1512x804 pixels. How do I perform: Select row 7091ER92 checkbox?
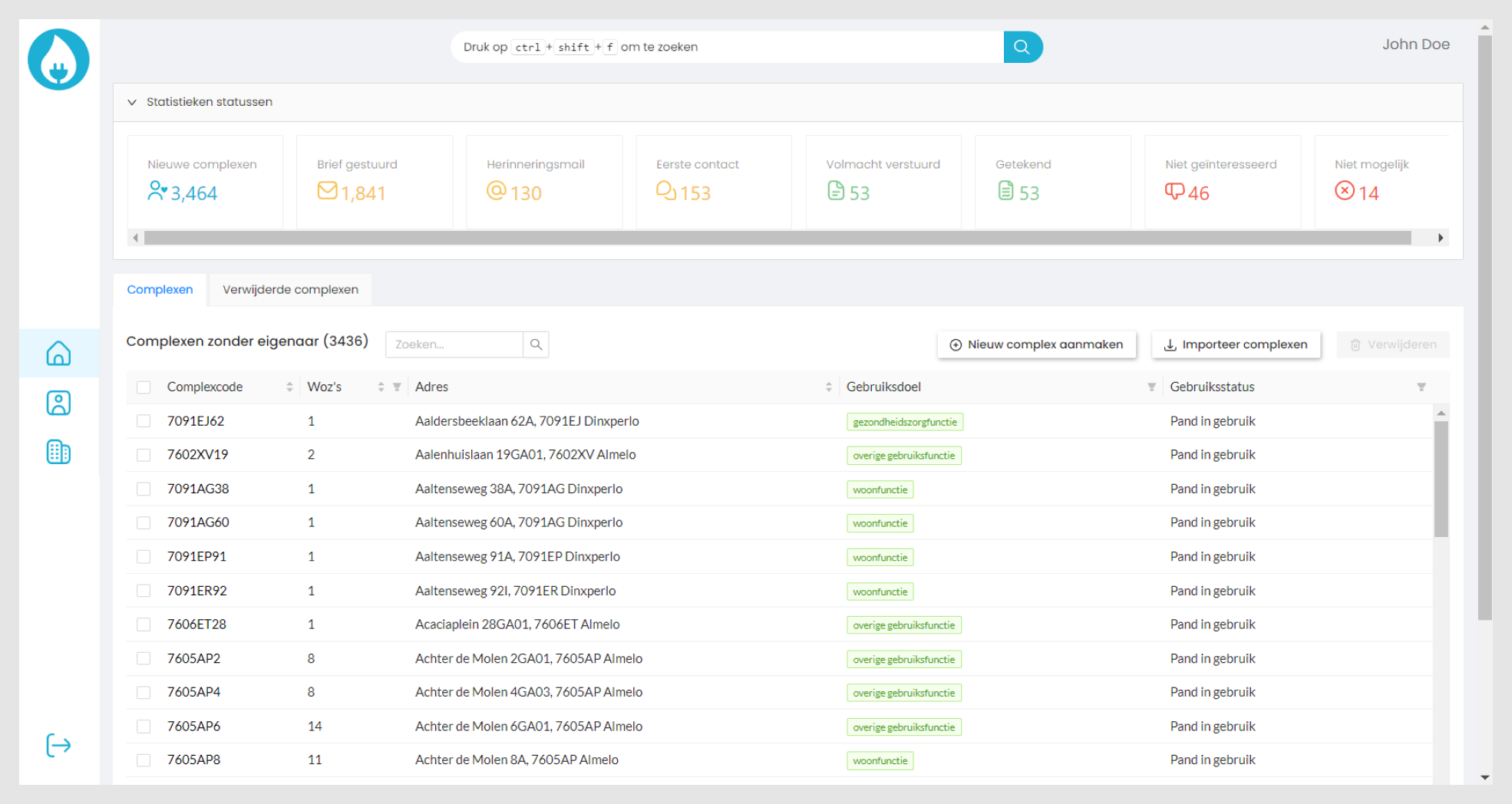point(144,591)
